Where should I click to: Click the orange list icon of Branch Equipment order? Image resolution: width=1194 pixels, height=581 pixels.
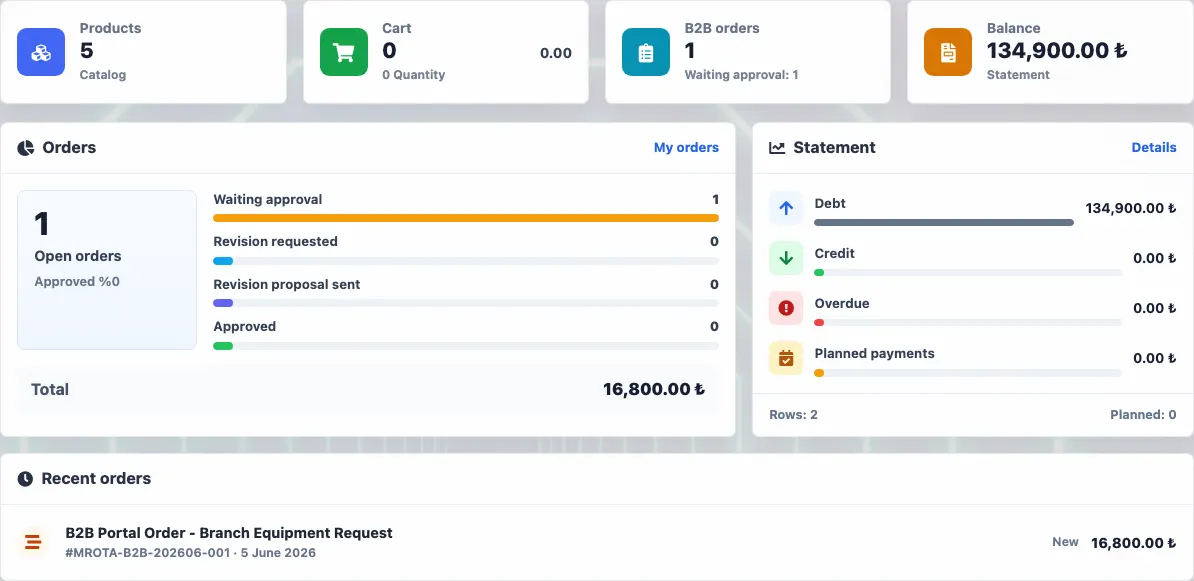(x=33, y=543)
